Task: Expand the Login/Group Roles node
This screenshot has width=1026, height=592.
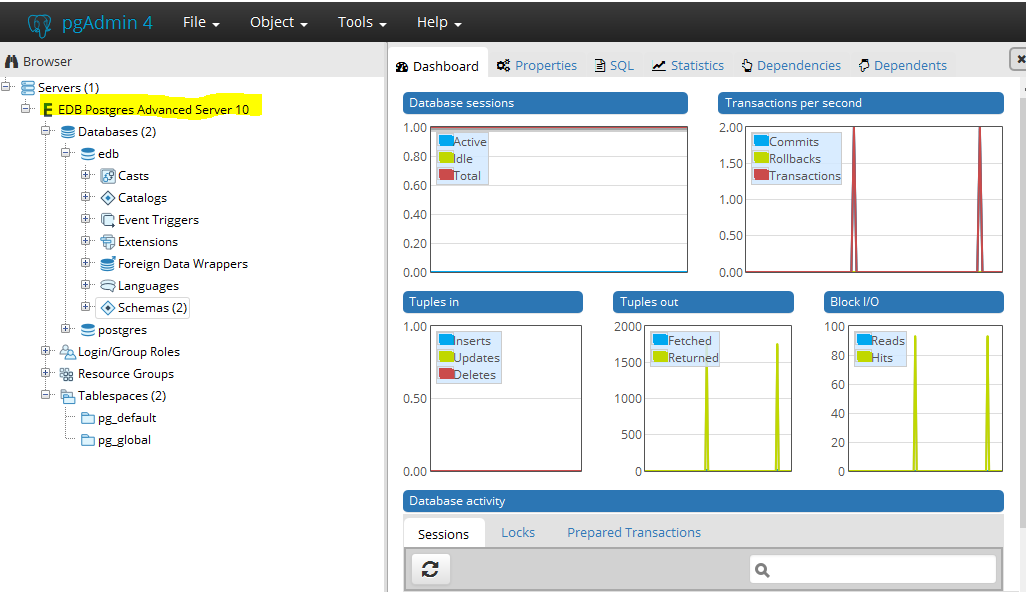Action: 46,351
